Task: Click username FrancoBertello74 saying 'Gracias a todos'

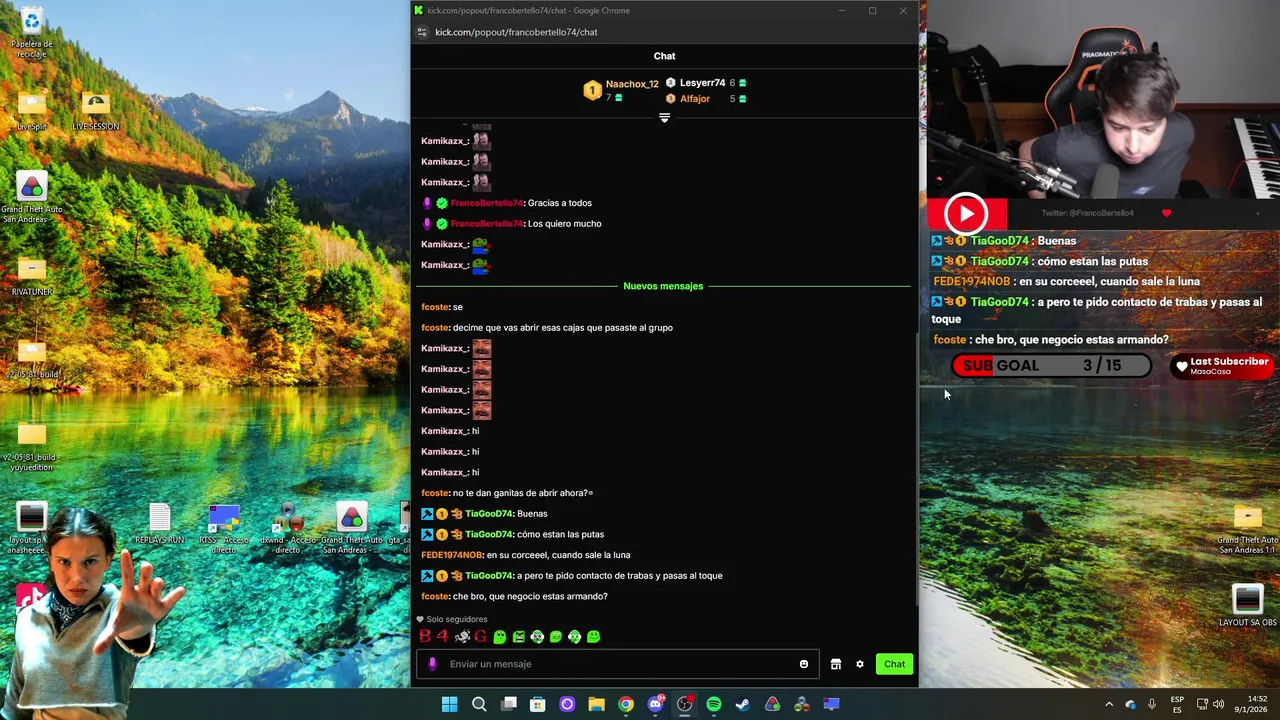Action: coord(487,203)
